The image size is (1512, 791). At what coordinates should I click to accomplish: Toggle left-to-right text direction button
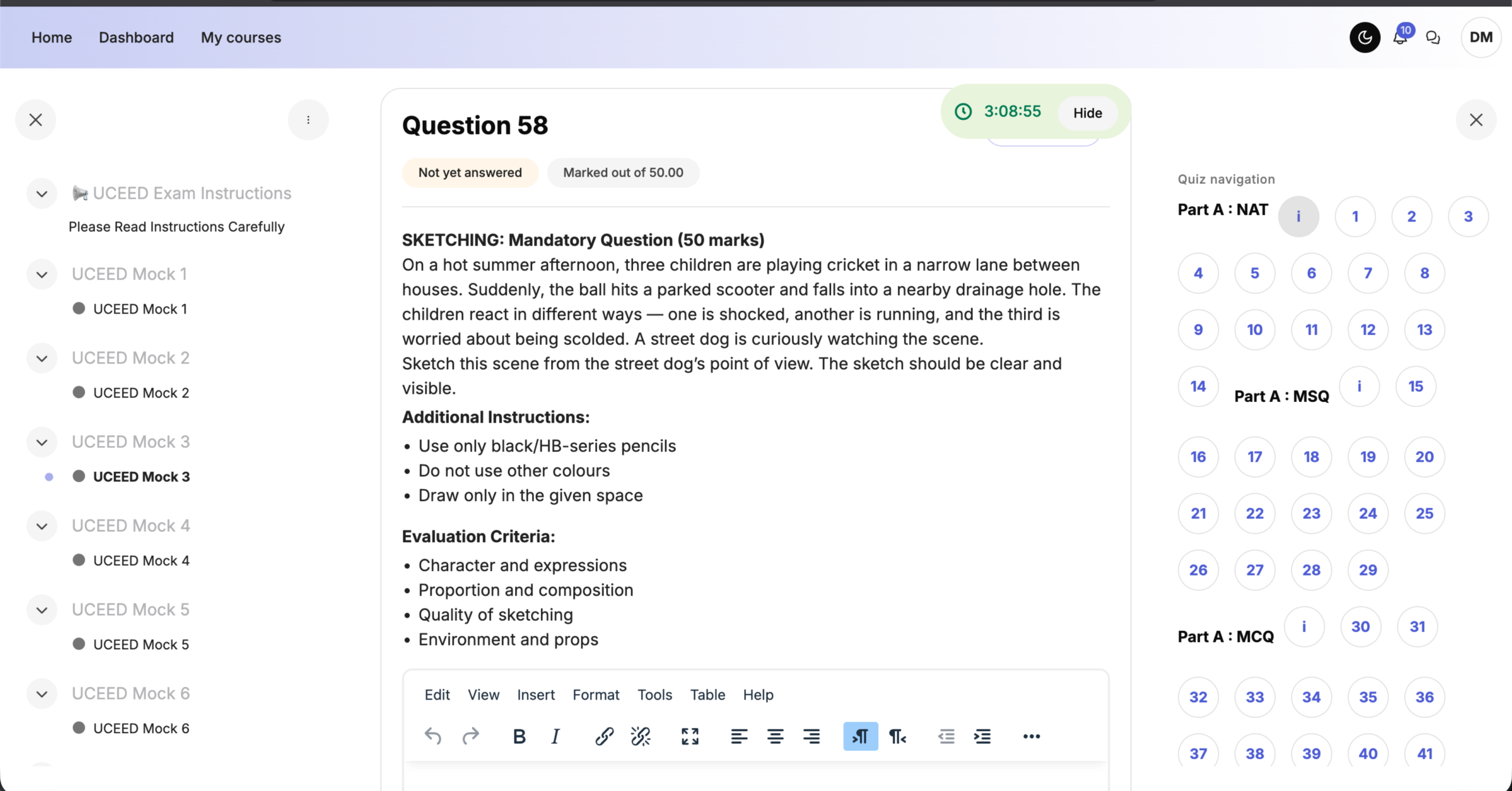point(861,736)
